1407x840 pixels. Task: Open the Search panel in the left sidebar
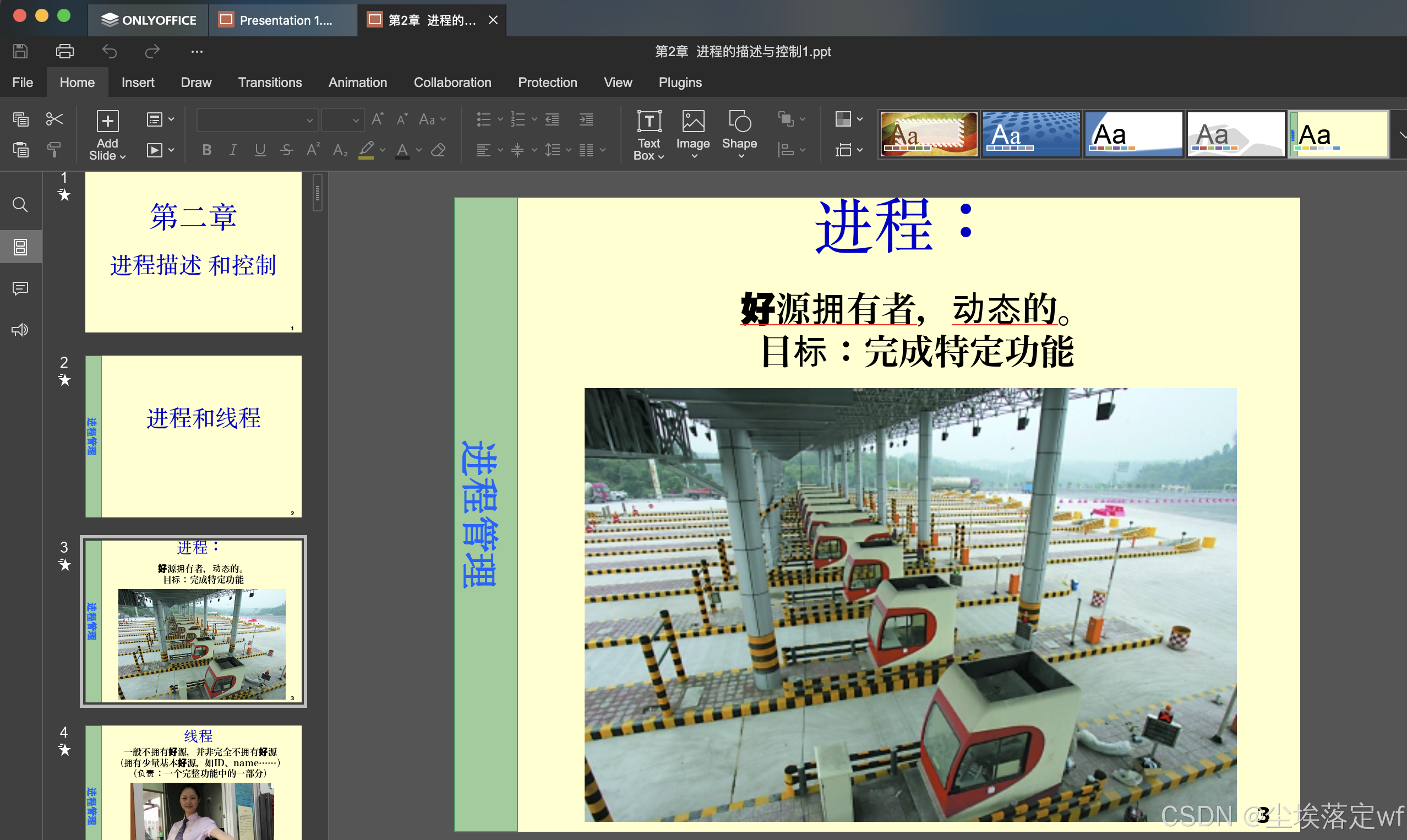[20, 204]
